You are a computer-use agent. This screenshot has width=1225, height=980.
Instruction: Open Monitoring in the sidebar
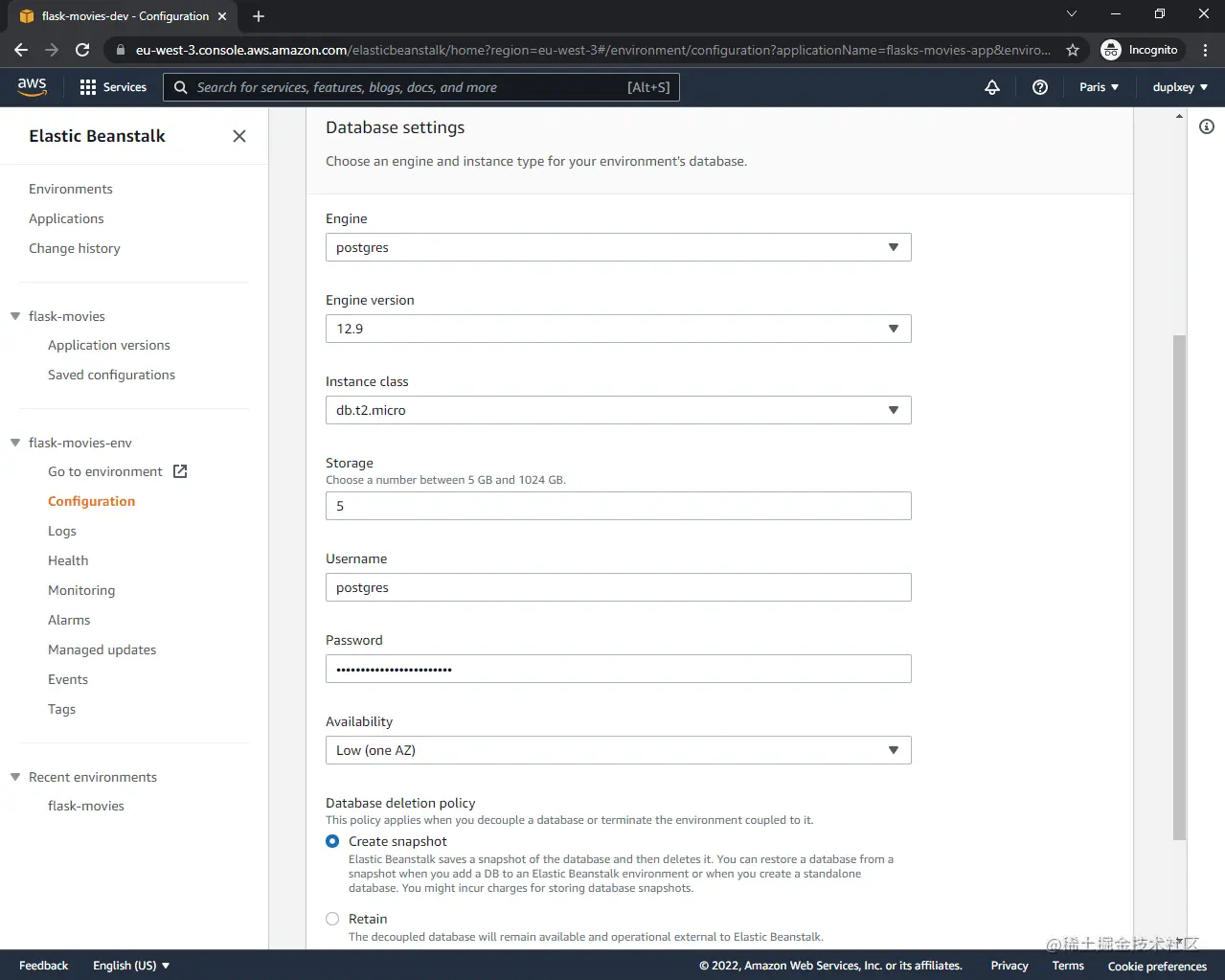81,590
